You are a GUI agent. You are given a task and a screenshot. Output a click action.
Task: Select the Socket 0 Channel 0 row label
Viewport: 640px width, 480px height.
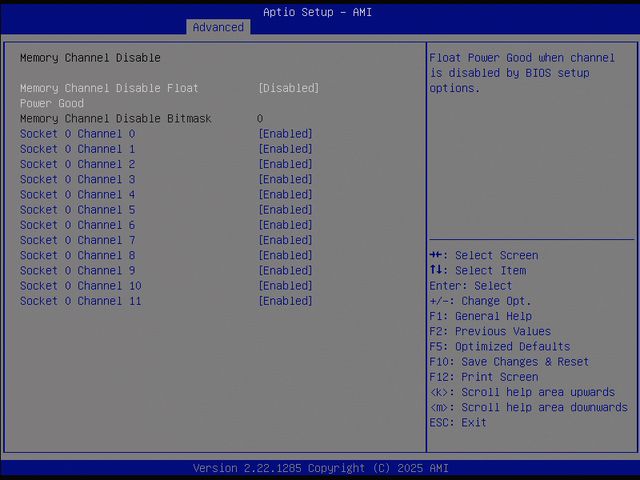(78, 134)
